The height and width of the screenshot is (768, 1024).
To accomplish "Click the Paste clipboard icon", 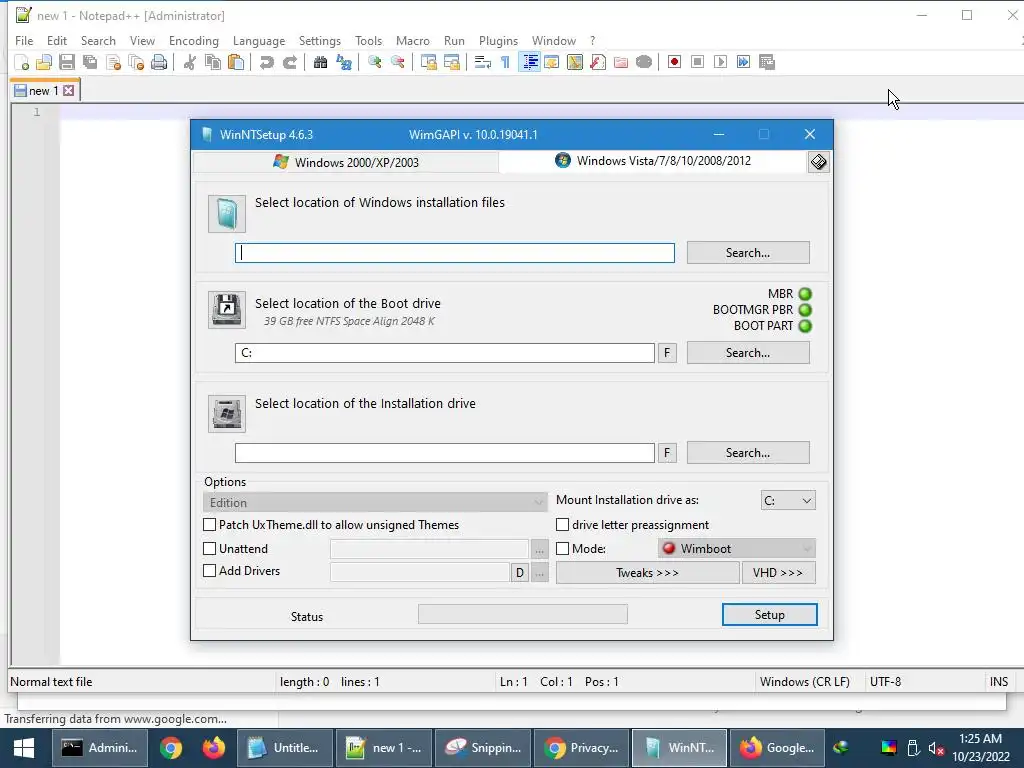I will [x=236, y=62].
